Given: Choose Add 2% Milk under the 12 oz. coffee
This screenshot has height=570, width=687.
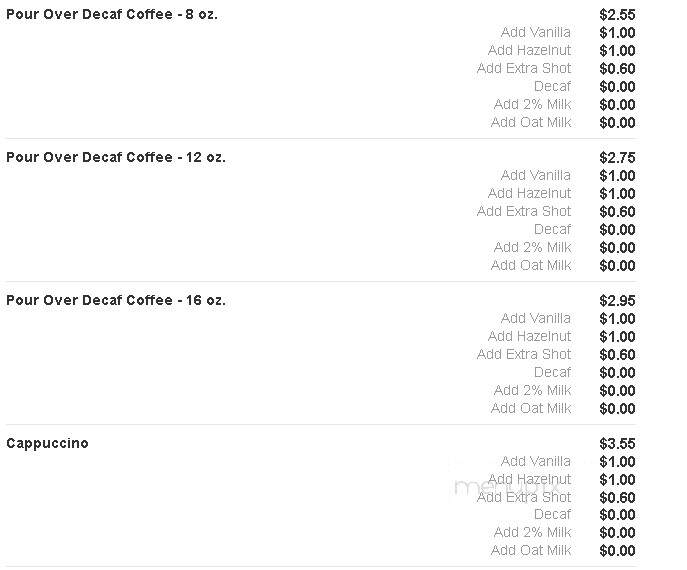Looking at the screenshot, I should click(x=532, y=247).
